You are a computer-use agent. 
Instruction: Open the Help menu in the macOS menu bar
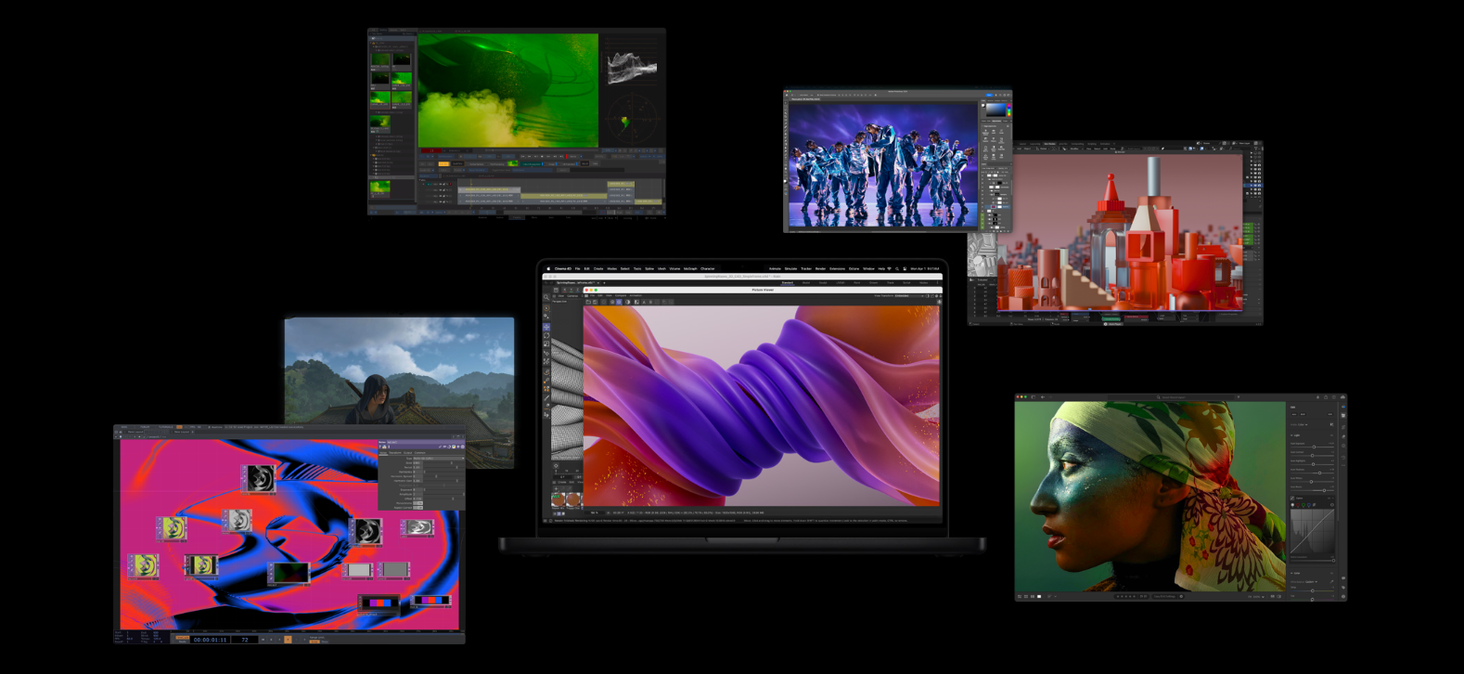point(881,269)
